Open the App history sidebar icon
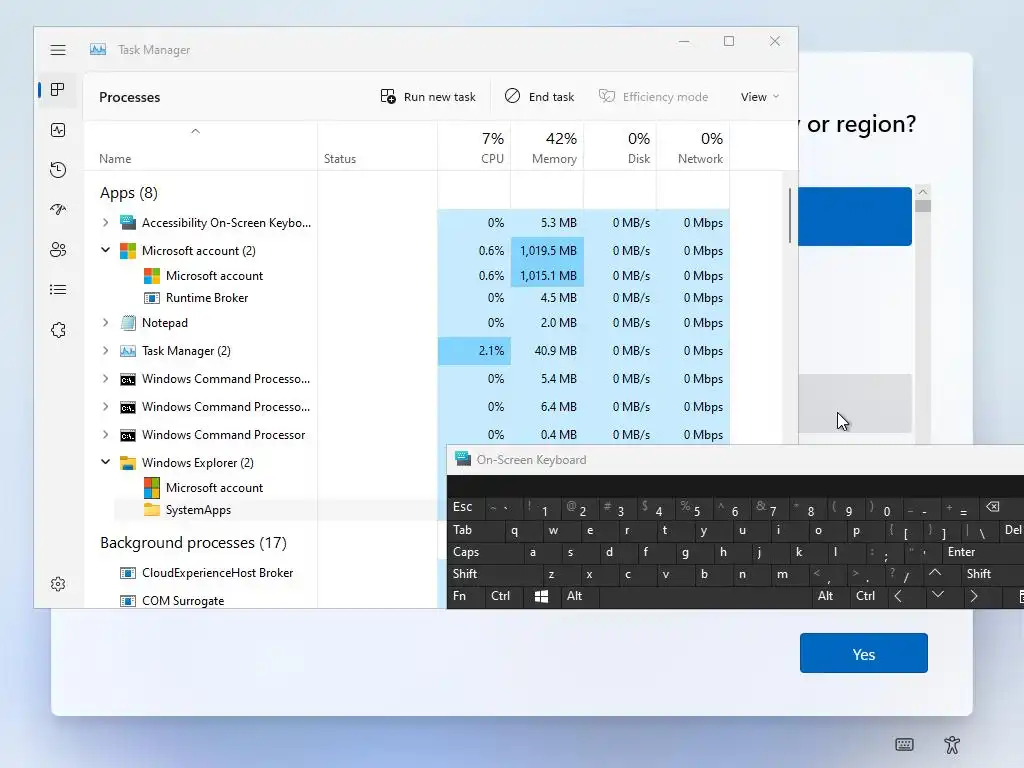 pyautogui.click(x=58, y=170)
